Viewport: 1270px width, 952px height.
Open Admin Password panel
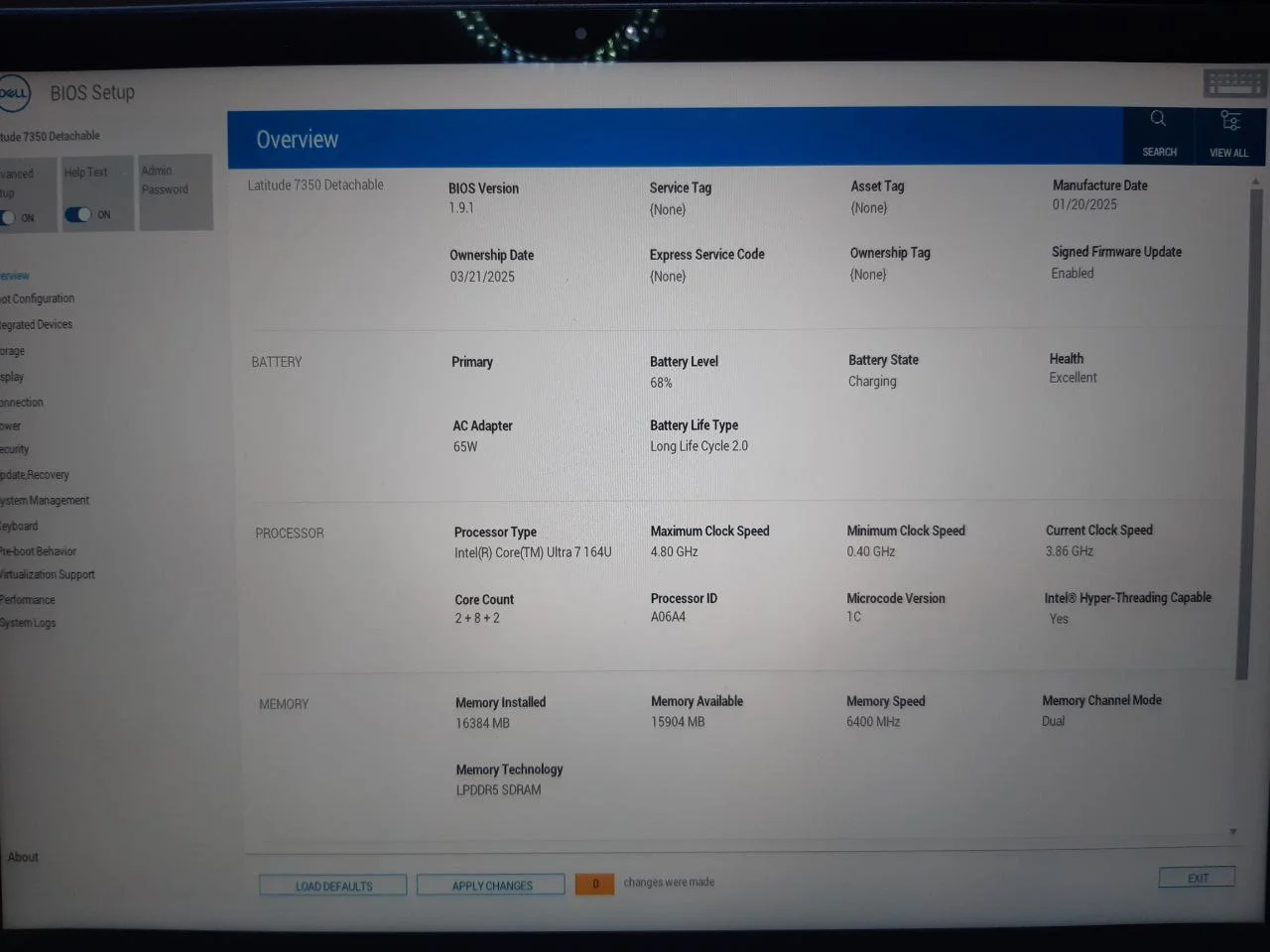pos(176,192)
